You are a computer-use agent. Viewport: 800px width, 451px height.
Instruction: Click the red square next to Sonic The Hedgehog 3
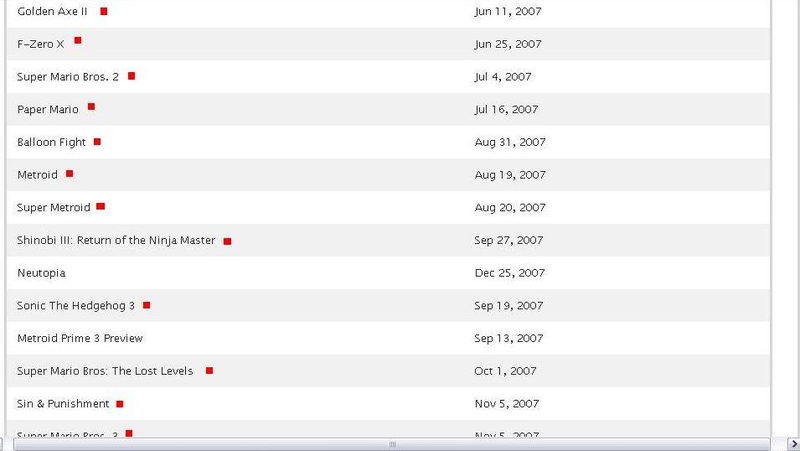click(x=146, y=306)
